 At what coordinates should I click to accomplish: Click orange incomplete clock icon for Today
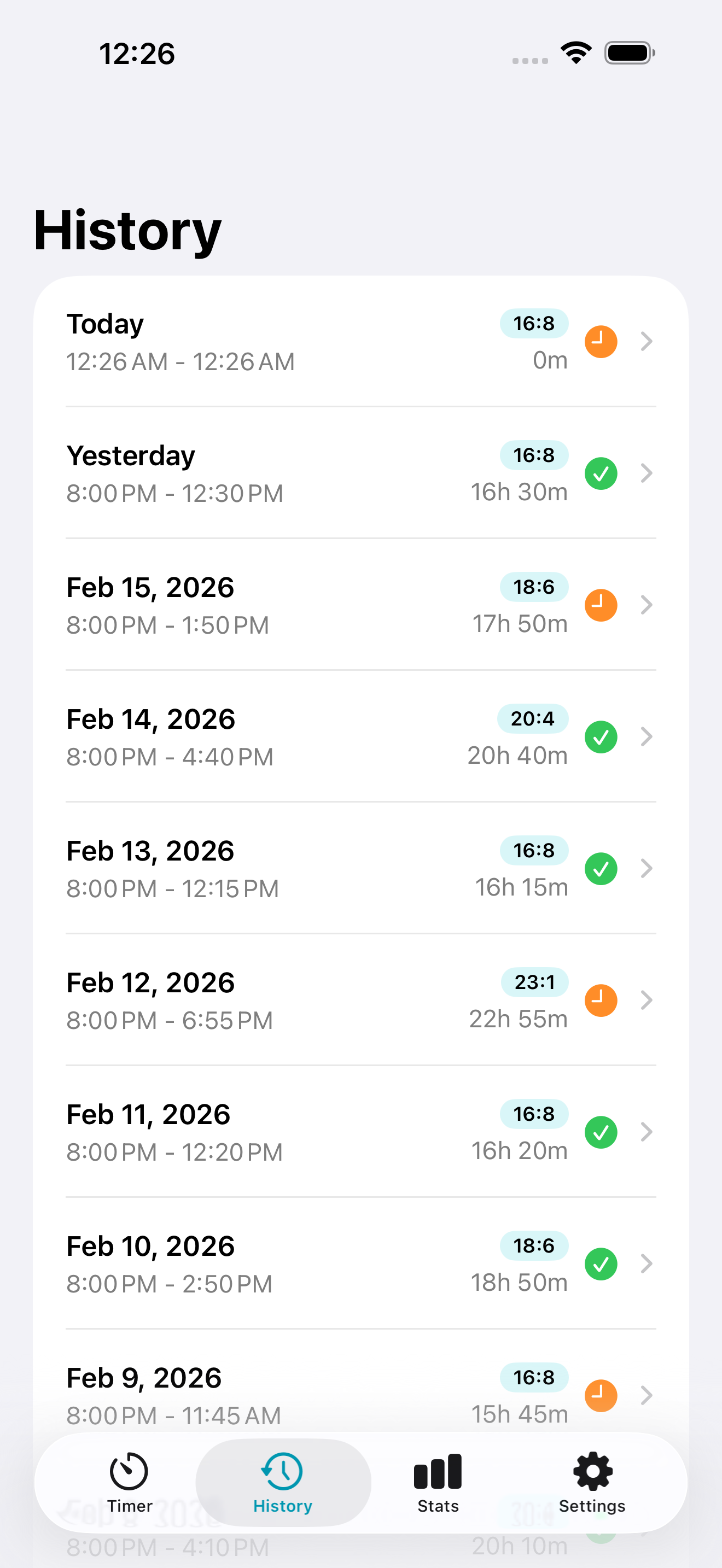pyautogui.click(x=601, y=342)
